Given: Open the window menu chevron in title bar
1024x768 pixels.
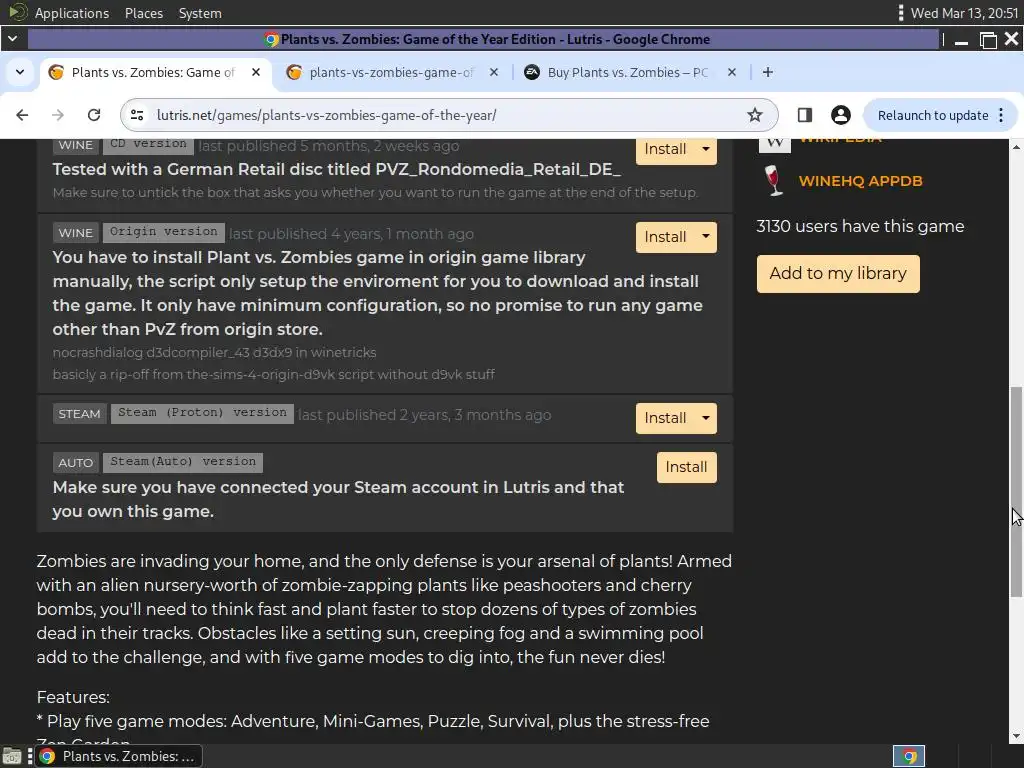Looking at the screenshot, I should coord(12,39).
